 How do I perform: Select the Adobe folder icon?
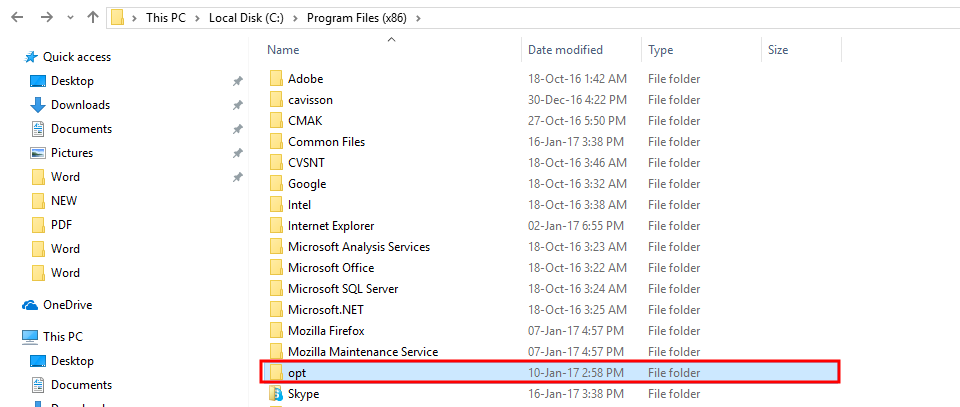277,79
